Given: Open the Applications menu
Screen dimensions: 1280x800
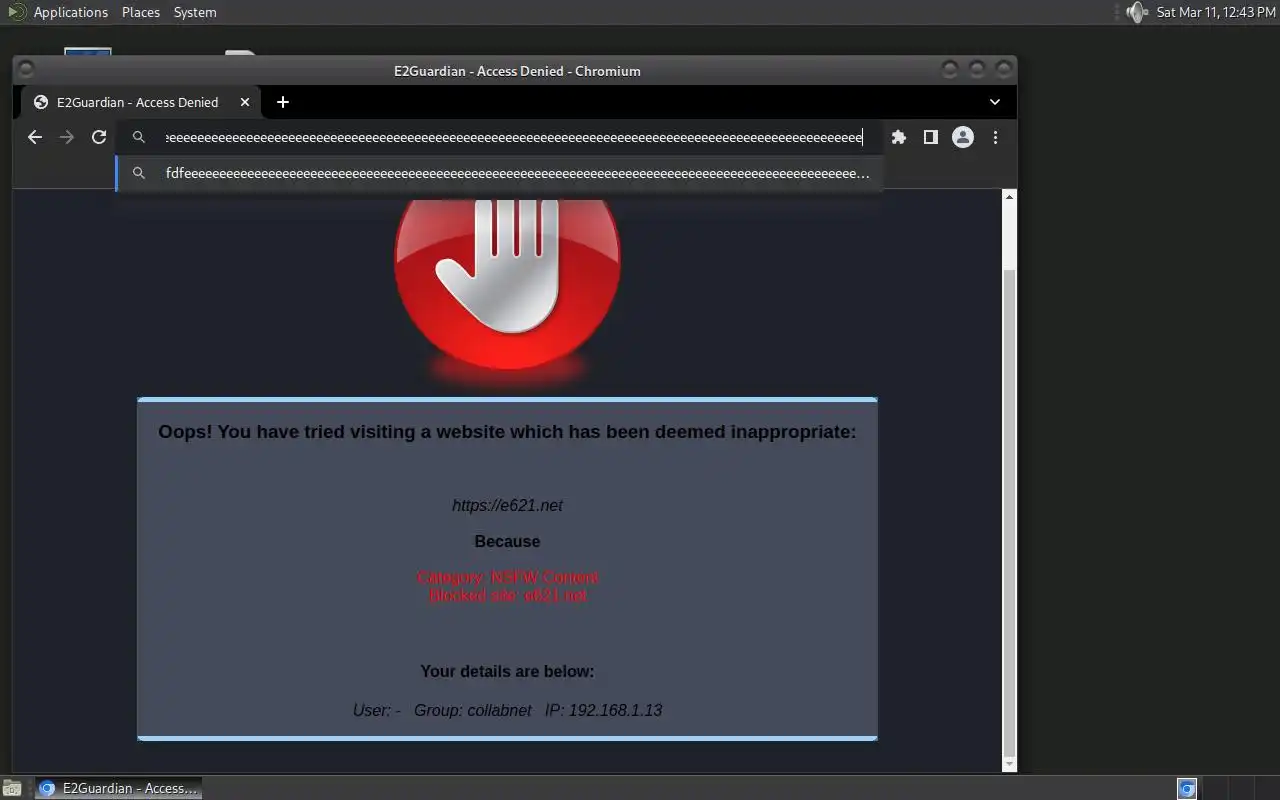Looking at the screenshot, I should (x=70, y=12).
